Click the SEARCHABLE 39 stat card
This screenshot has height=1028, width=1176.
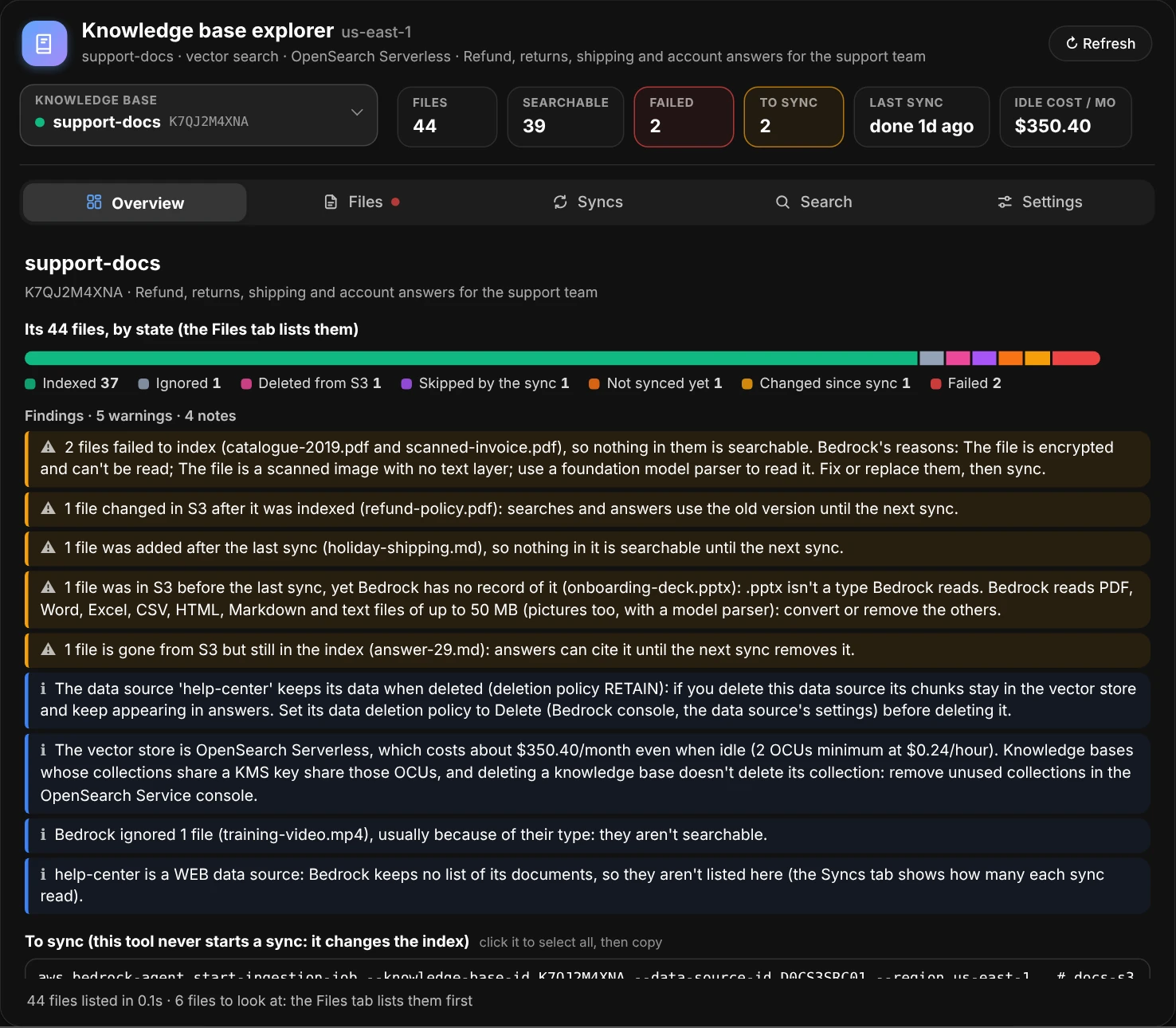(566, 116)
